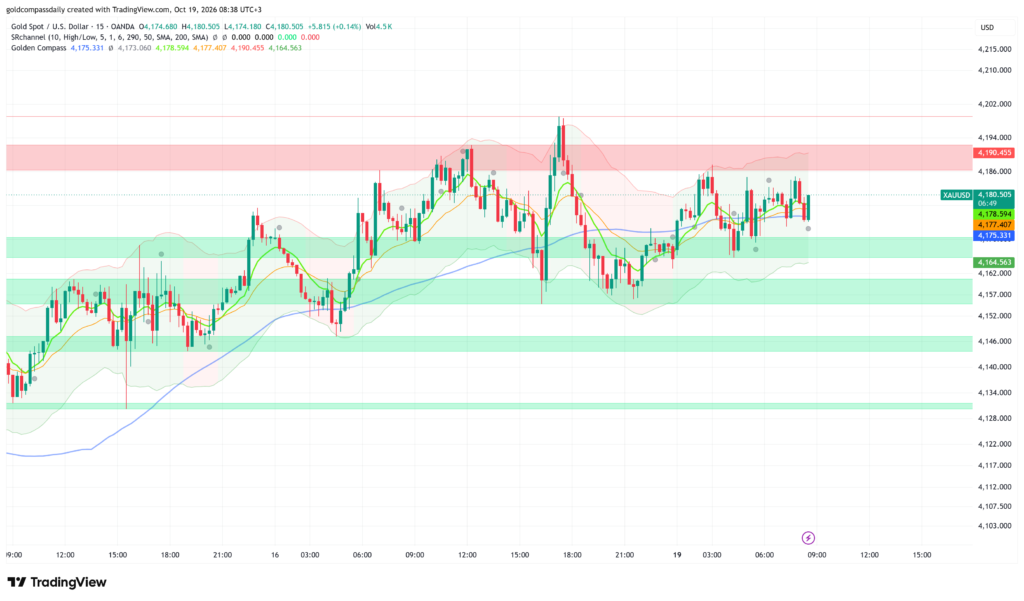Click the 4,215.000 price scale label
Image resolution: width=1024 pixels, height=601 pixels.
tap(995, 49)
